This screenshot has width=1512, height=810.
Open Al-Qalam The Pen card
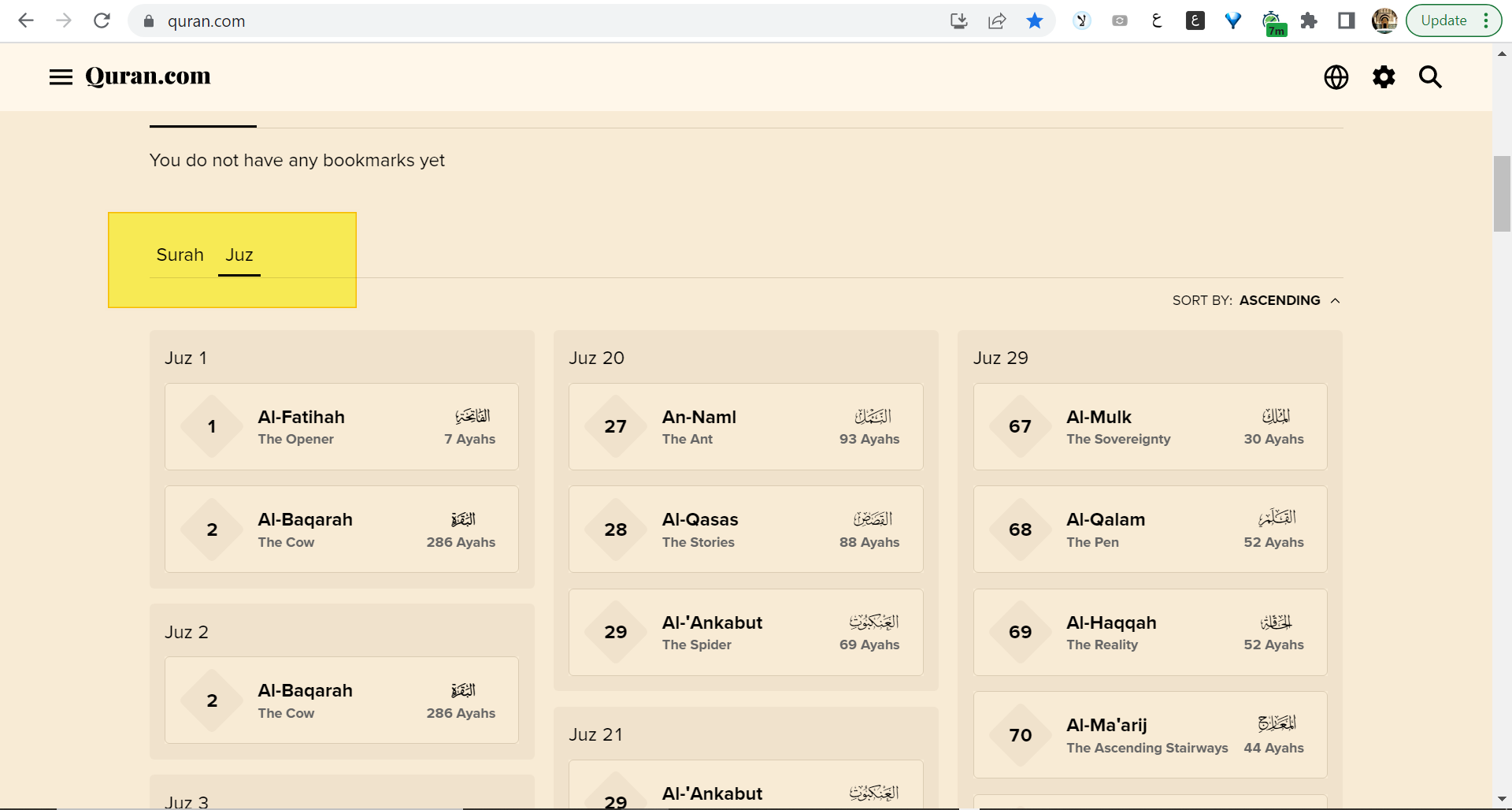pos(1151,529)
